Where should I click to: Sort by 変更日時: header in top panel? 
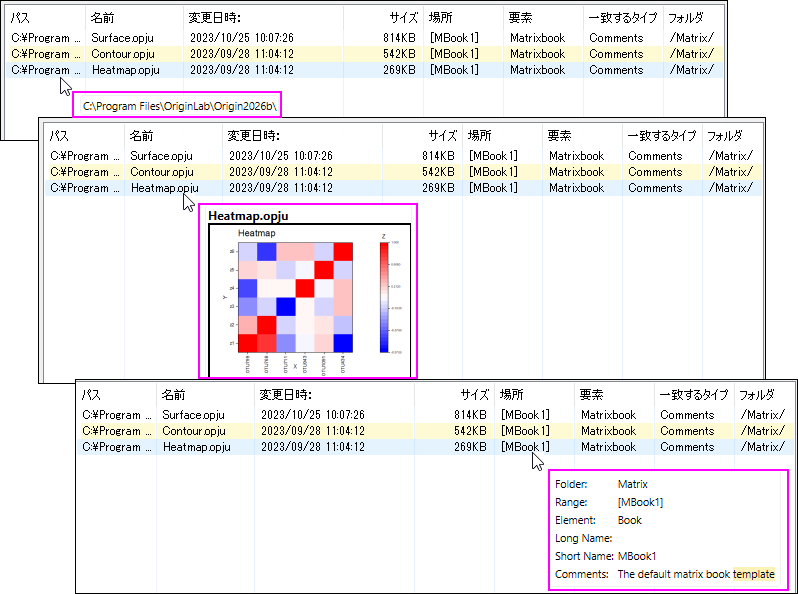click(x=214, y=18)
